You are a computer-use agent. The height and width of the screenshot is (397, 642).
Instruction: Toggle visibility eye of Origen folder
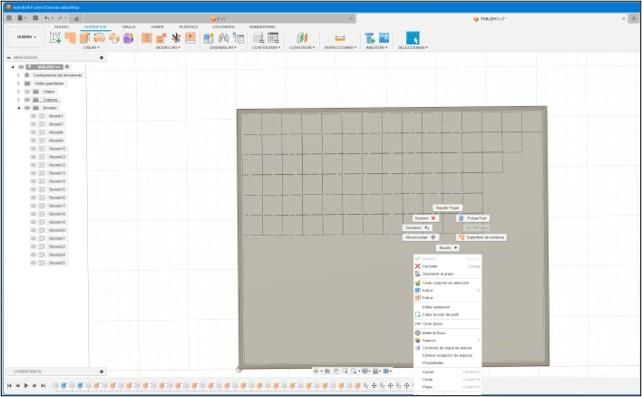click(x=27, y=91)
